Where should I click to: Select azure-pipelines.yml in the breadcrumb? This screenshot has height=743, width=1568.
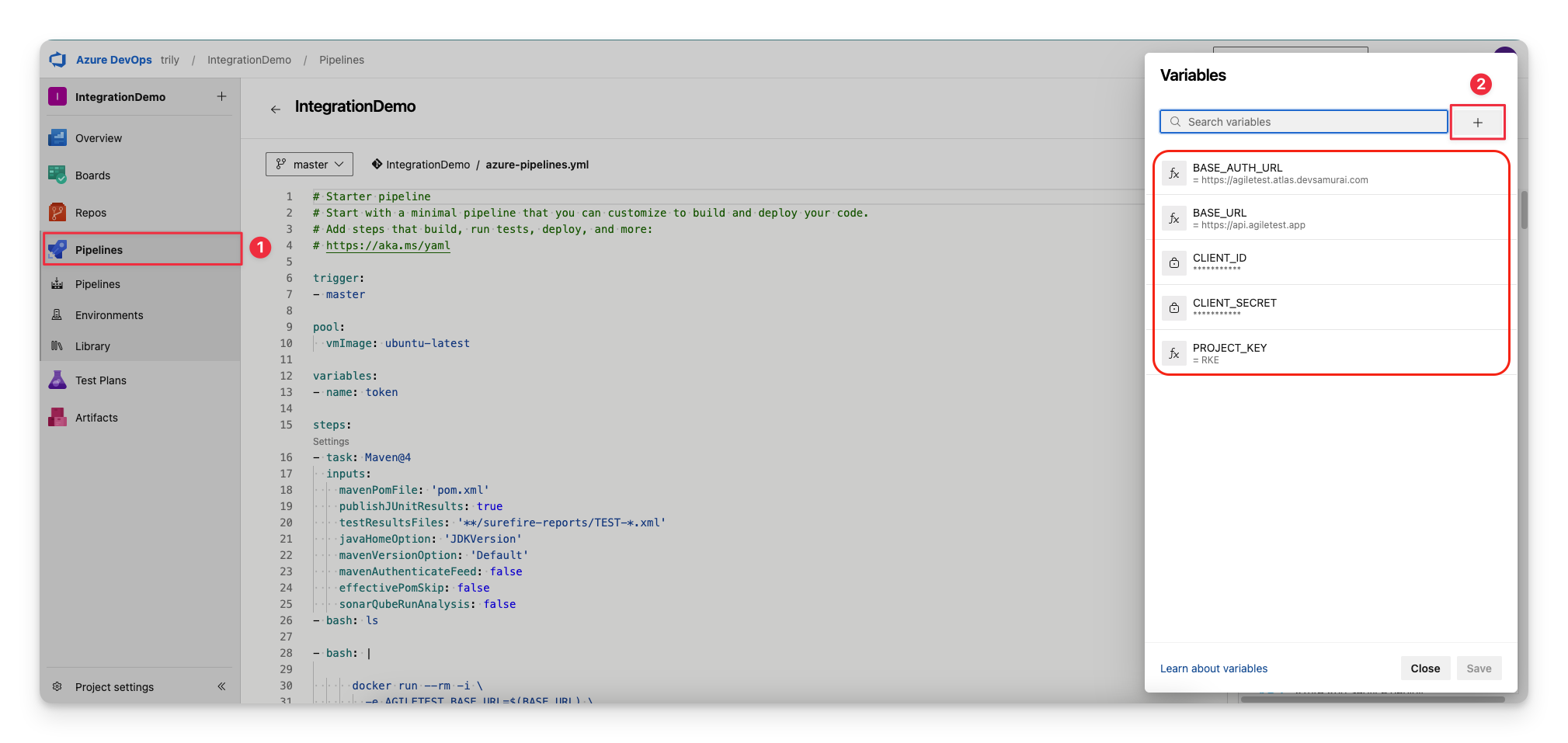tap(537, 164)
